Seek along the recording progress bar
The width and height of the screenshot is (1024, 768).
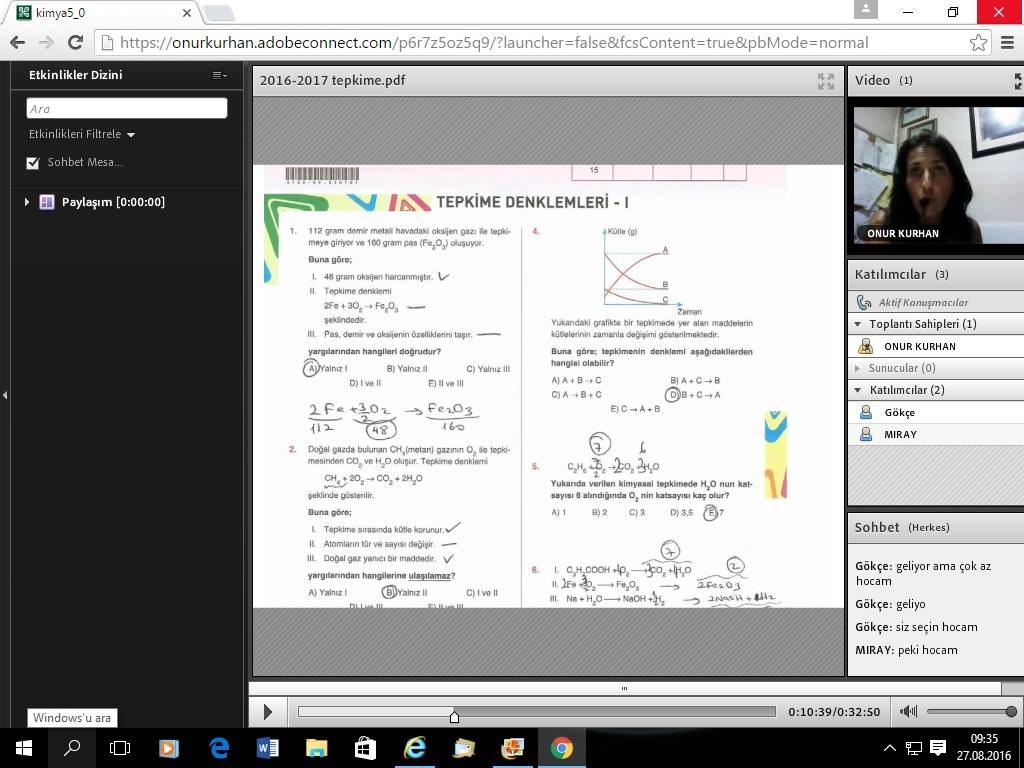coord(537,711)
